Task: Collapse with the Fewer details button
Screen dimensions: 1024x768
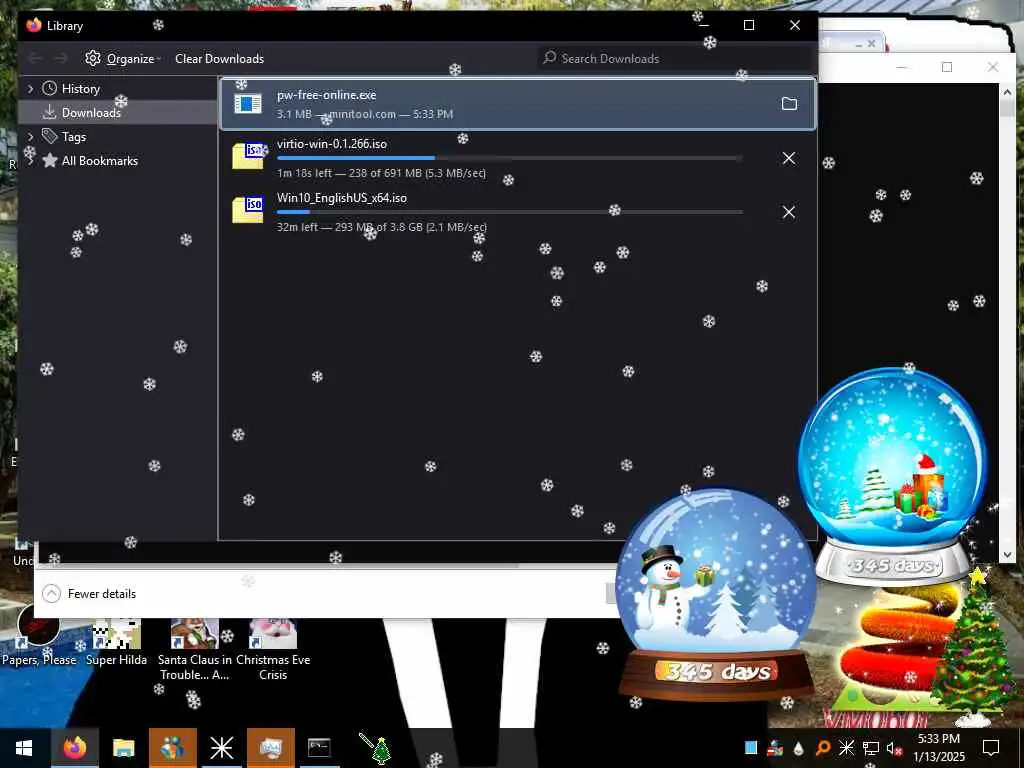Action: click(89, 594)
